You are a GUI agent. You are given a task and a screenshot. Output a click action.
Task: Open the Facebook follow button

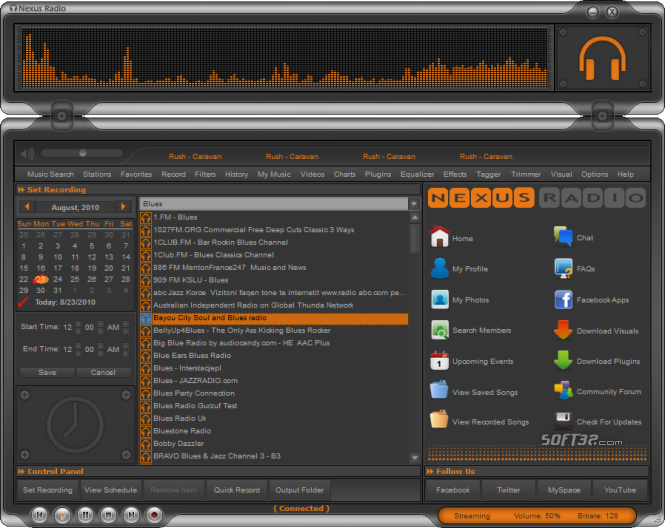(x=453, y=490)
